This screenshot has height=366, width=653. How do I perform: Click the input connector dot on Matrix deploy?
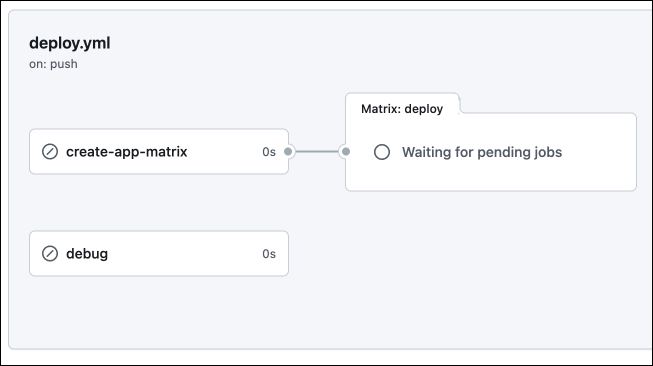point(346,152)
